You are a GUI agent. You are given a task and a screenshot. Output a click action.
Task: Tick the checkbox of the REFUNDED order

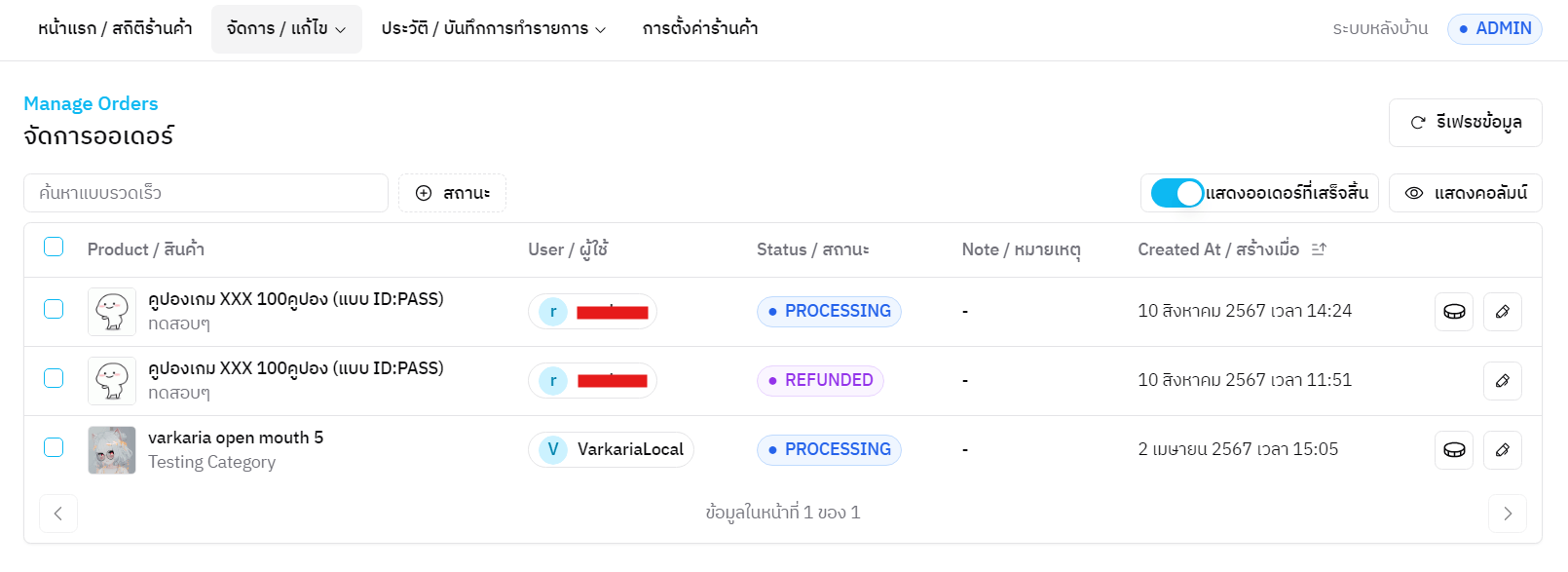[54, 378]
